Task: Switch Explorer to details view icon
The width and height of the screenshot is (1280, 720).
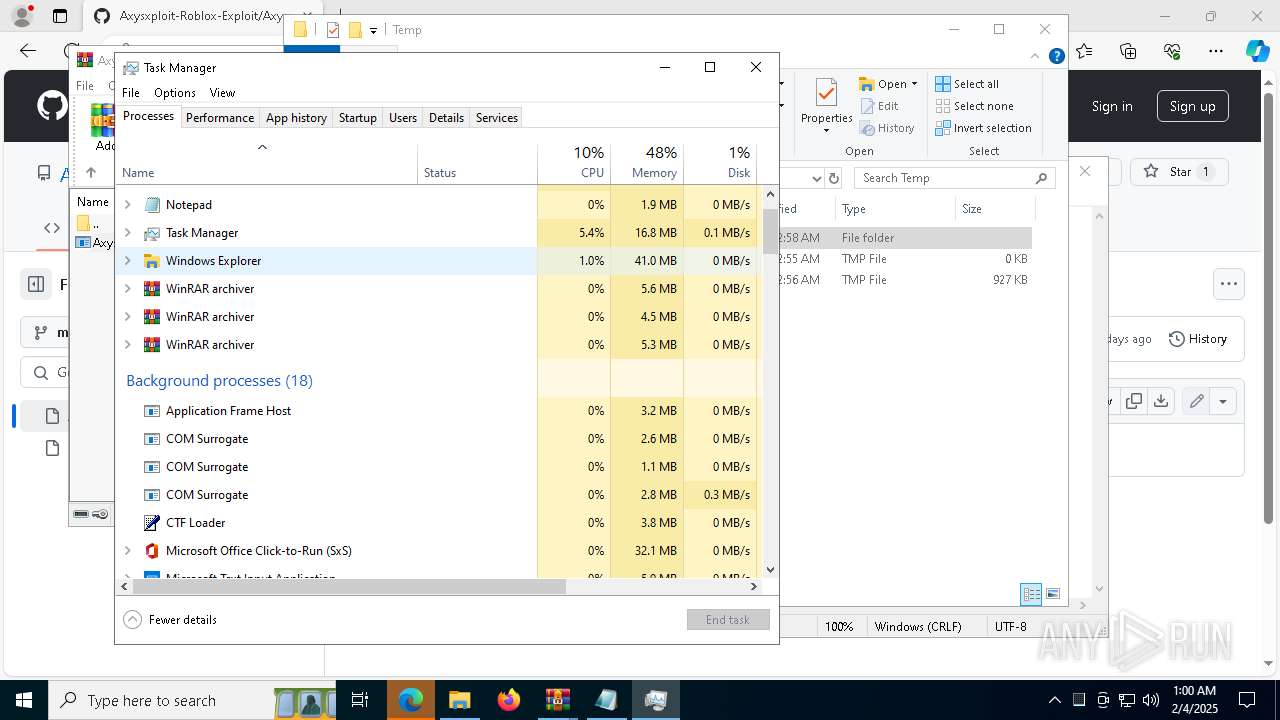Action: coord(1031,594)
